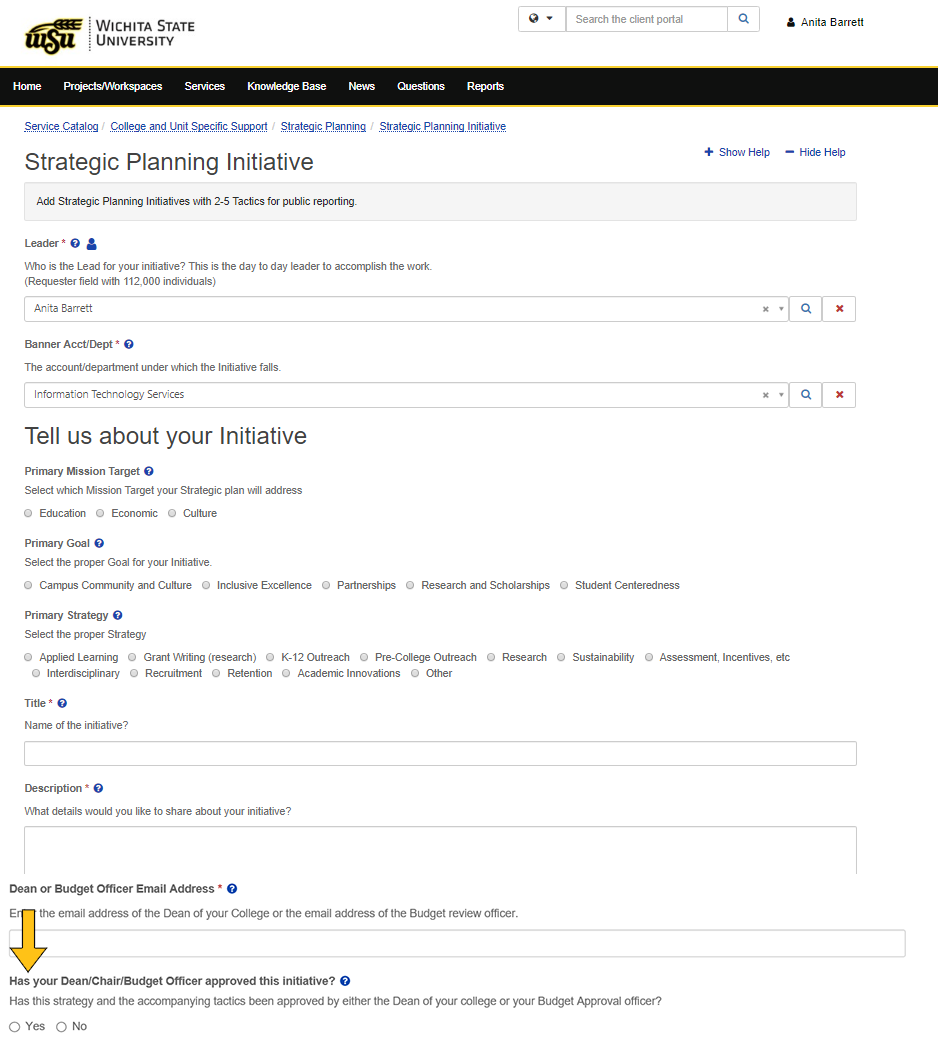938x1045 pixels.
Task: Select Student Centeredness goal
Action: coord(564,585)
